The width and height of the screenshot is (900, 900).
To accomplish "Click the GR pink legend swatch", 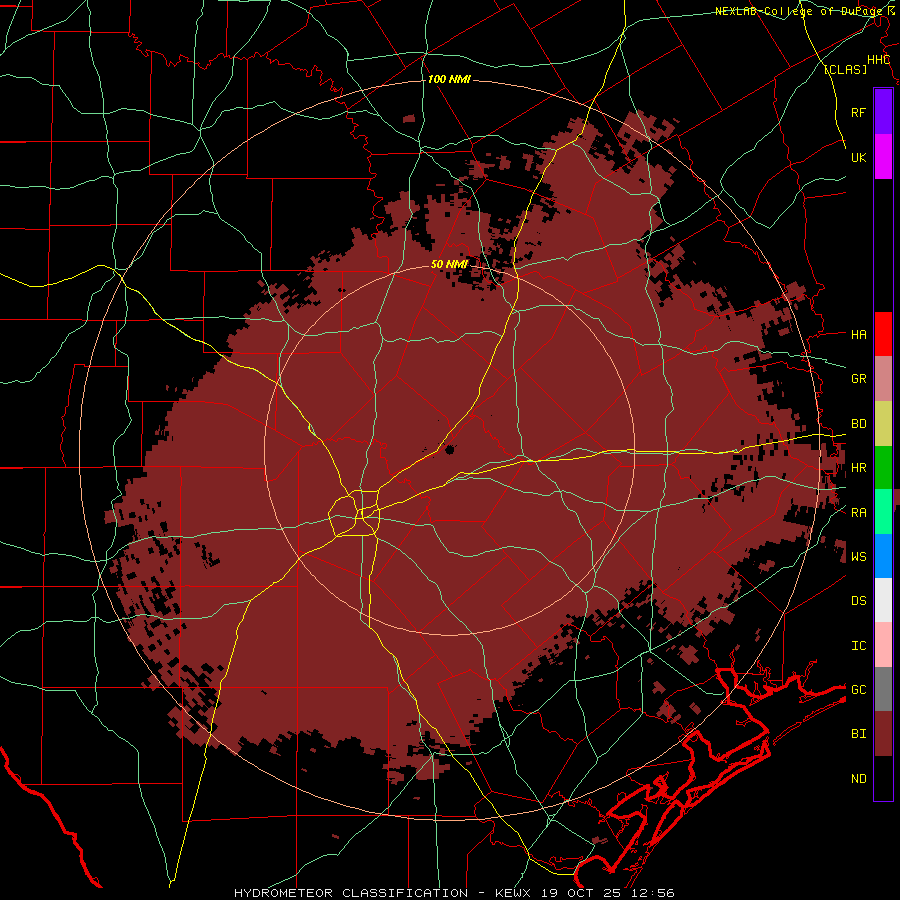I will coord(883,379).
